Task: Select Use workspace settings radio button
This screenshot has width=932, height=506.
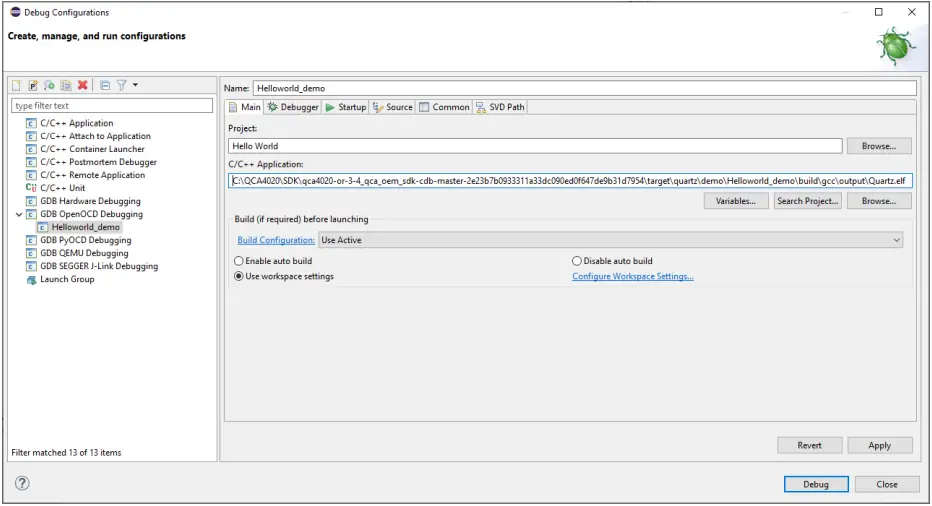Action: (x=239, y=276)
